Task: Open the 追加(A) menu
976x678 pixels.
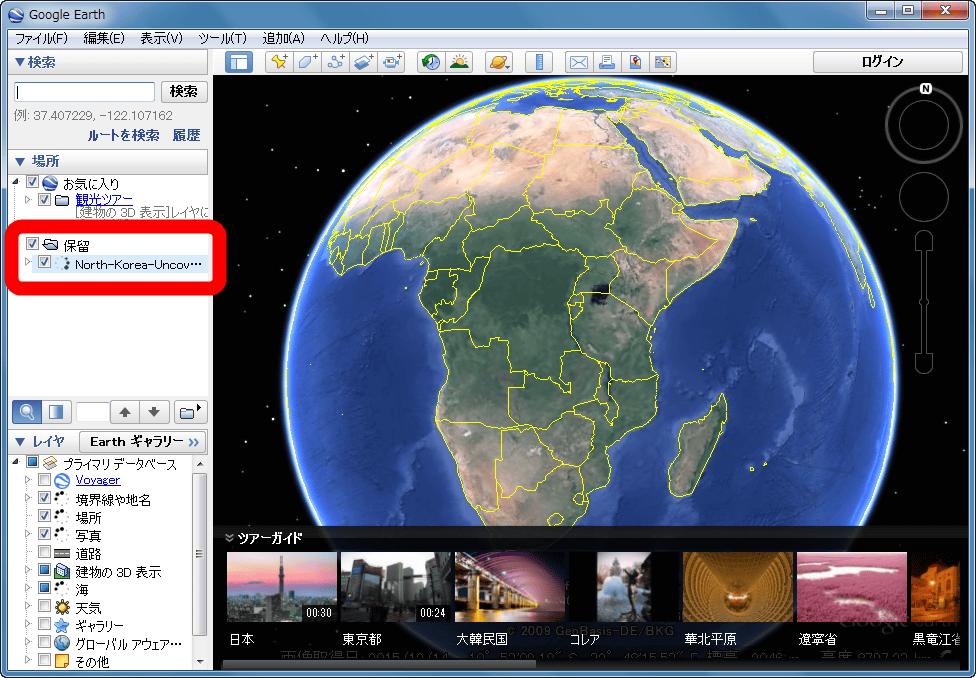Action: pyautogui.click(x=283, y=39)
